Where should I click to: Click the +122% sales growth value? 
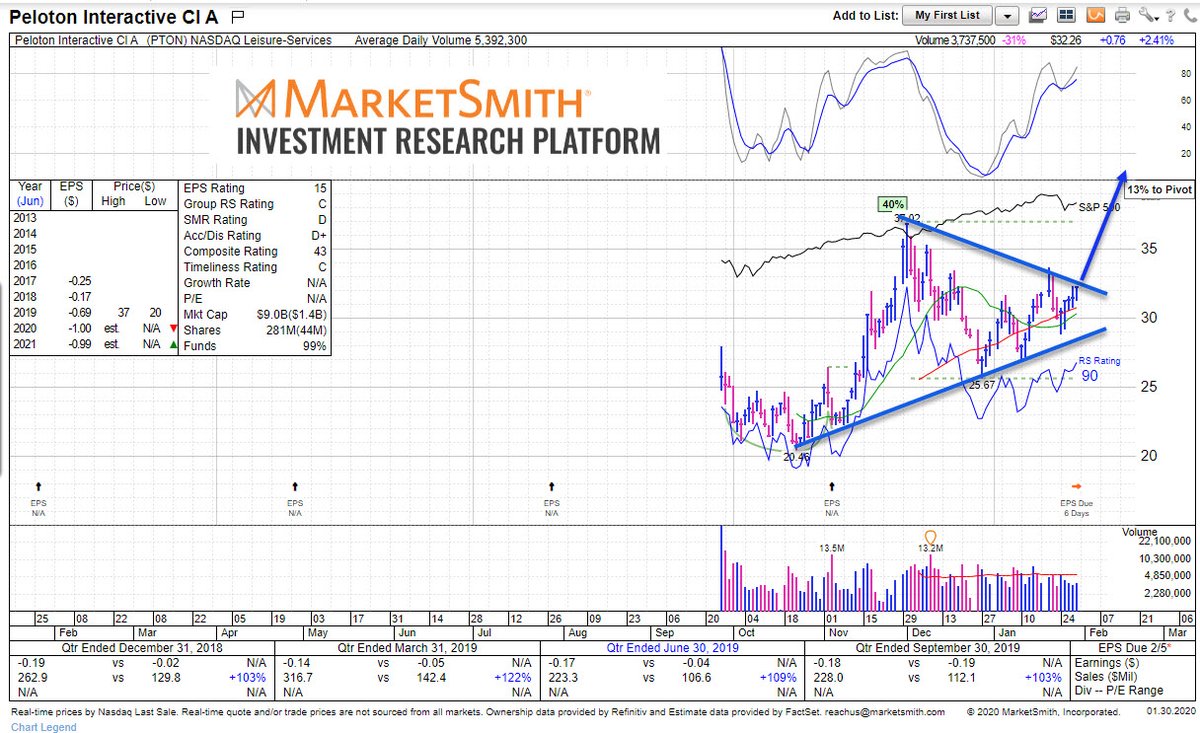pyautogui.click(x=513, y=677)
